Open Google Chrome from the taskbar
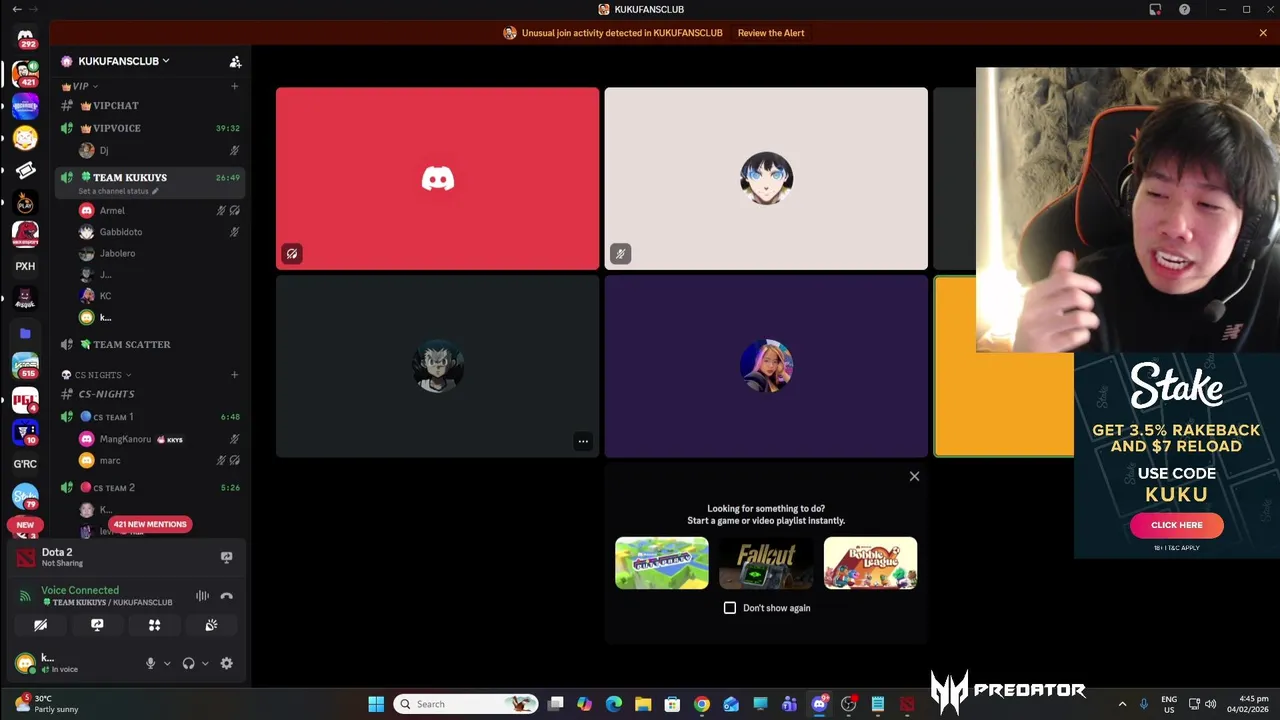Viewport: 1280px width, 720px height. [x=702, y=704]
